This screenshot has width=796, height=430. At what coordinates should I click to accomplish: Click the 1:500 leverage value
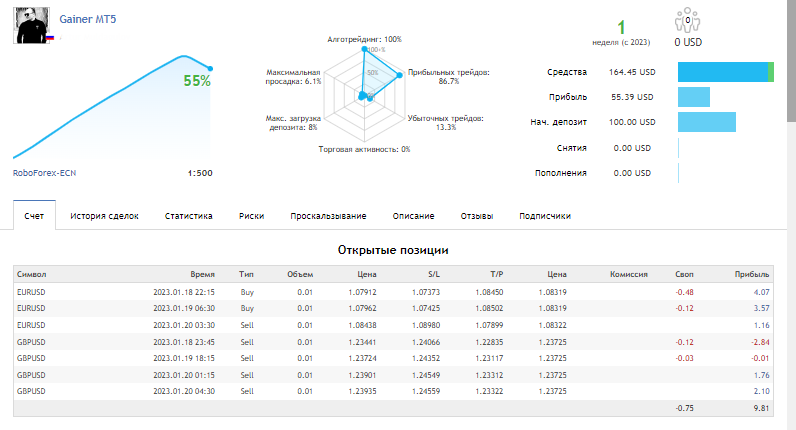coord(200,173)
